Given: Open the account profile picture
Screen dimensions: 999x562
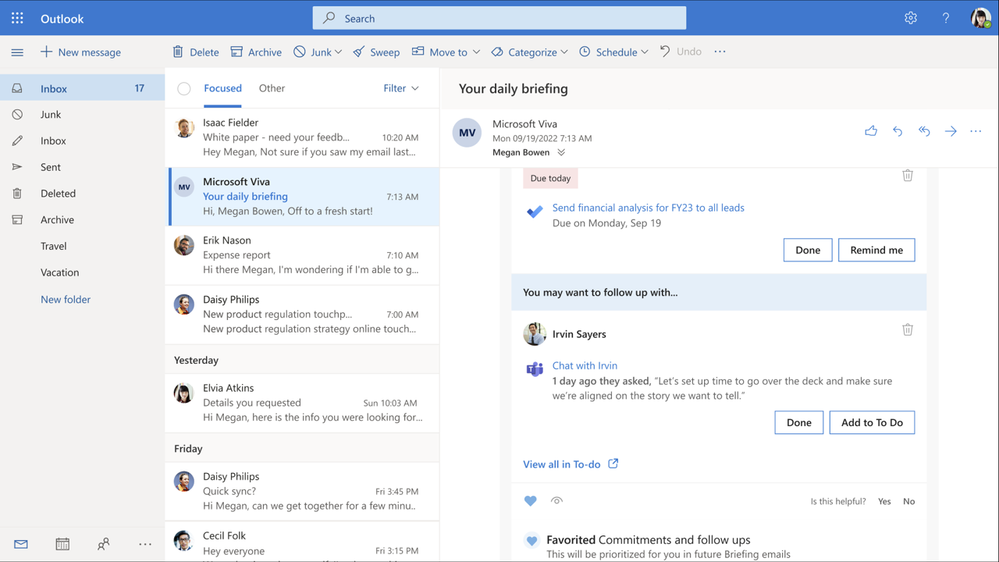Looking at the screenshot, I should coord(980,18).
